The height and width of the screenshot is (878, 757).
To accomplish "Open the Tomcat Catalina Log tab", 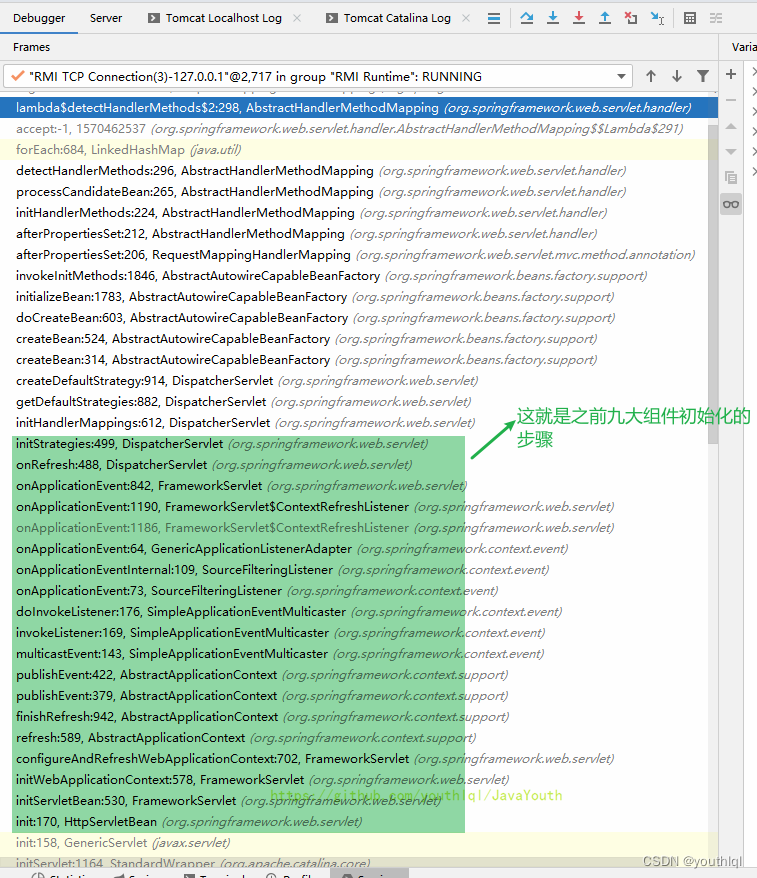I will 397,18.
